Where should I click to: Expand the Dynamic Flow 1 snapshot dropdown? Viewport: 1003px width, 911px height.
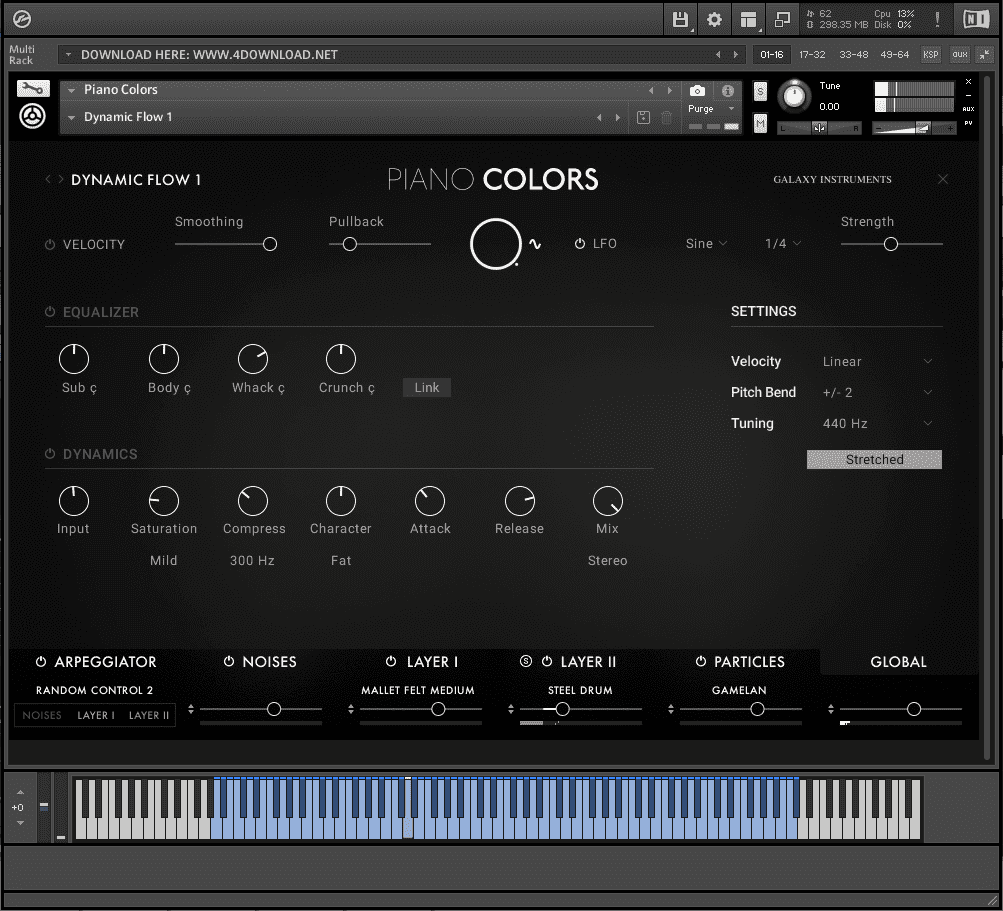(72, 117)
